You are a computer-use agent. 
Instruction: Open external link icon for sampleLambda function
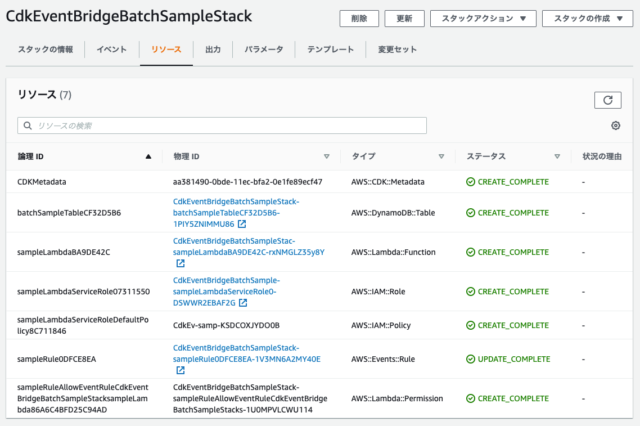coord(180,264)
